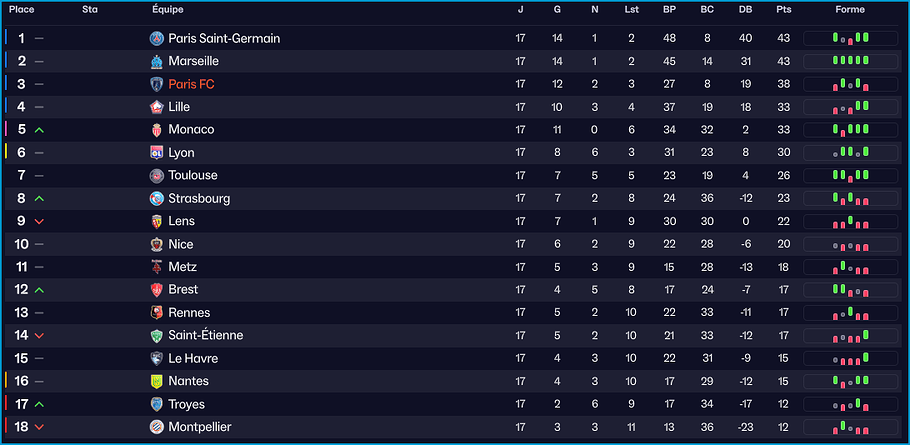The height and width of the screenshot is (445, 910).
Task: Click the Strasbourg club crest icon
Action: pyautogui.click(x=156, y=198)
